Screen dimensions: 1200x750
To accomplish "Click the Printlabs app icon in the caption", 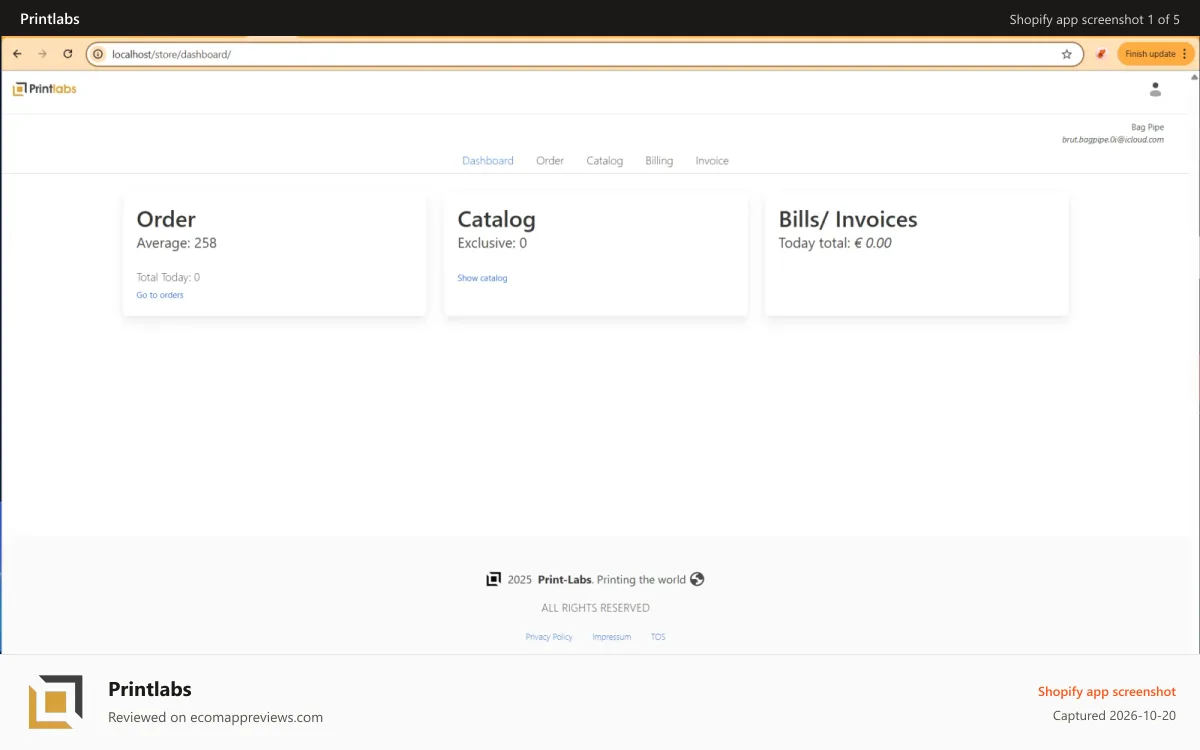I will pos(55,702).
